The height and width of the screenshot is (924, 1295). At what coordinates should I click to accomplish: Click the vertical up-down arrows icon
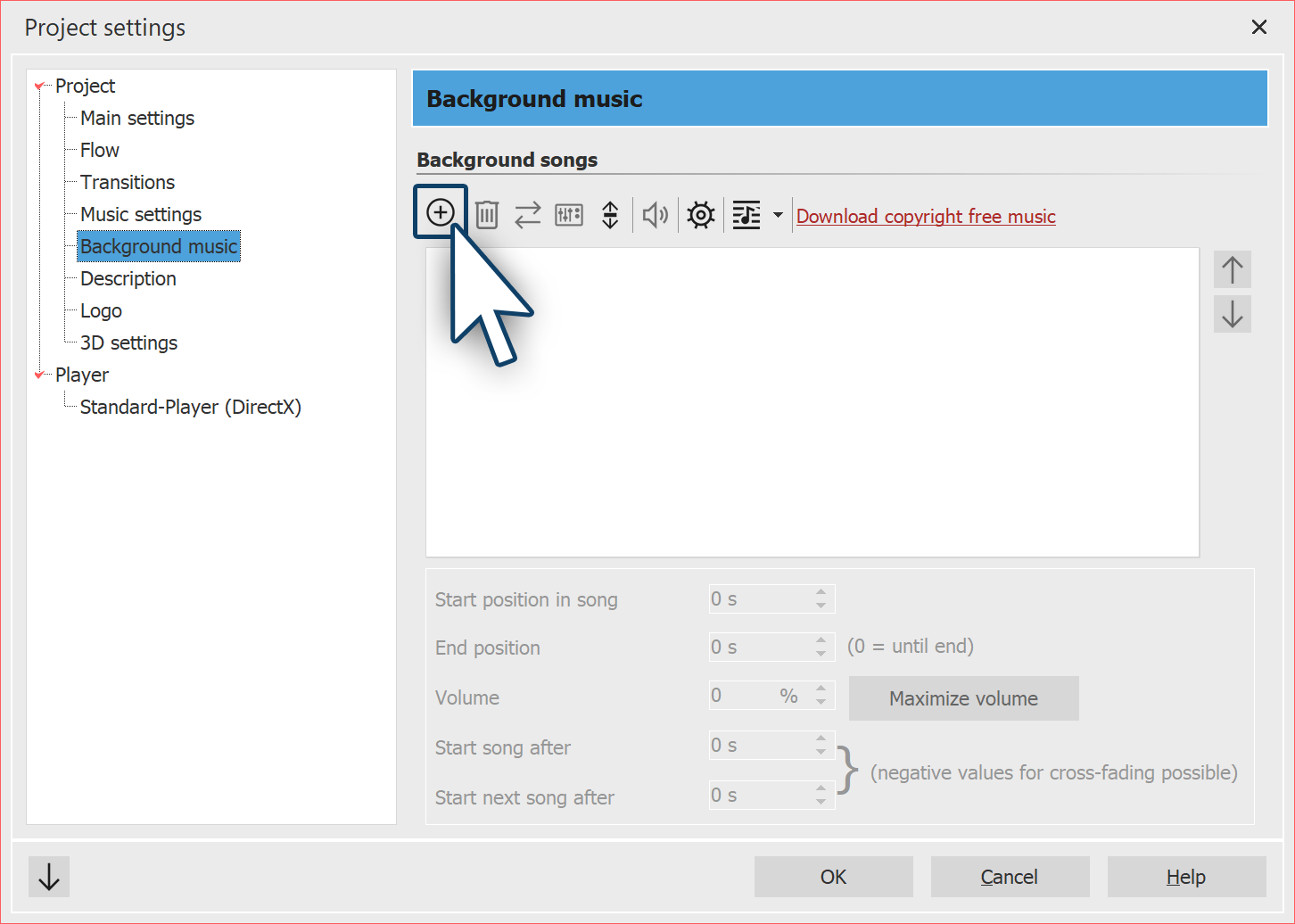[x=610, y=215]
